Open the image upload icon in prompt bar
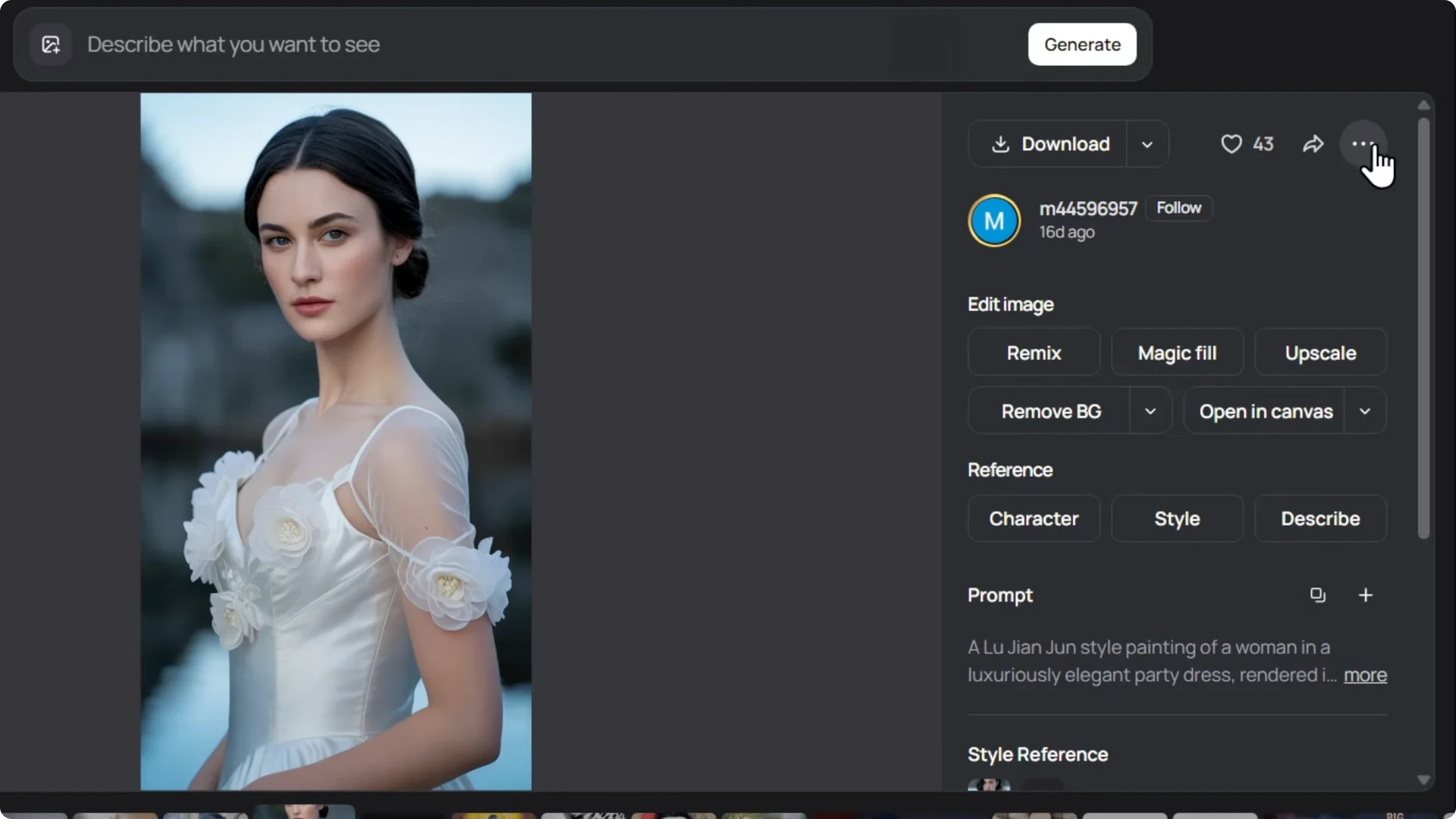 50,44
